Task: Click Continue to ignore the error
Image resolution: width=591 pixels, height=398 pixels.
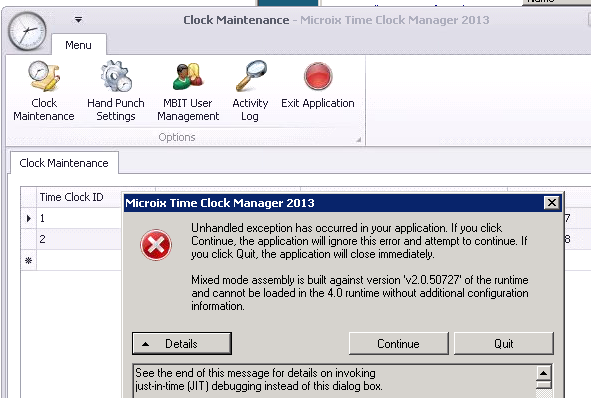Action: (x=398, y=343)
